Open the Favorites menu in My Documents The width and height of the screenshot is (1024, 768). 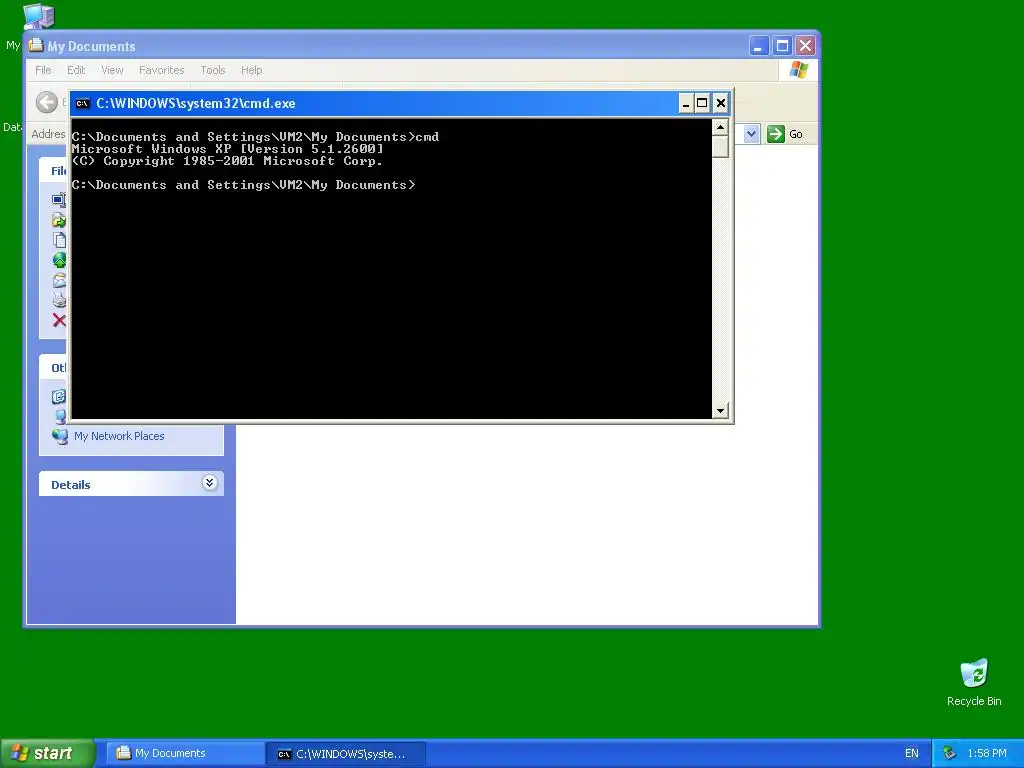click(161, 70)
